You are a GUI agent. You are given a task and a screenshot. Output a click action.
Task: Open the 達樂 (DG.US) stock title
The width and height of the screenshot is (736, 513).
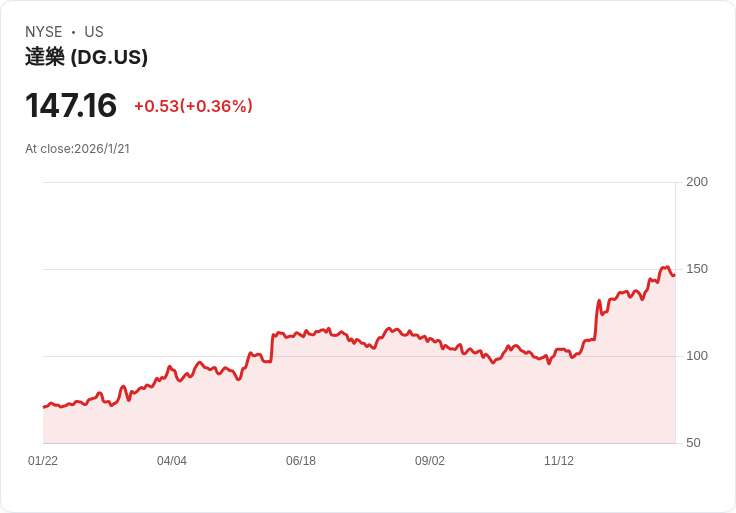coord(86,57)
